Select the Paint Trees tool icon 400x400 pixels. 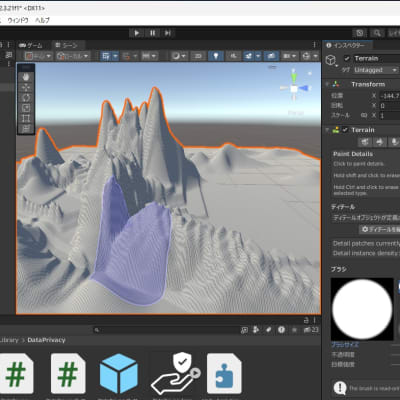pyautogui.click(x=394, y=142)
